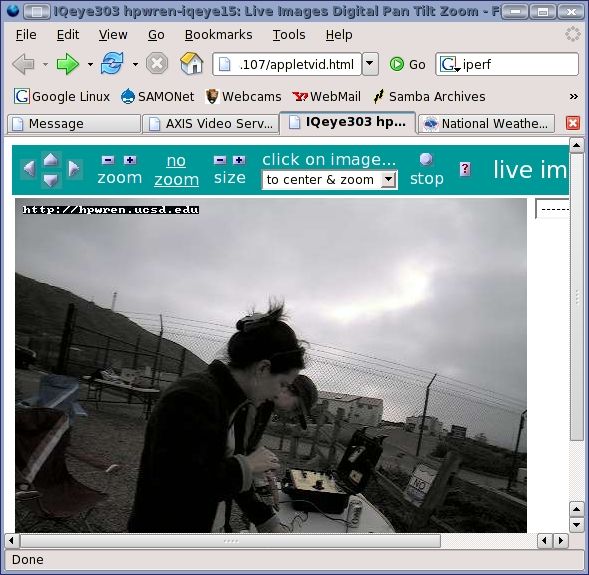Click the search field containing iperf
This screenshot has height=575, width=589.
click(507, 64)
